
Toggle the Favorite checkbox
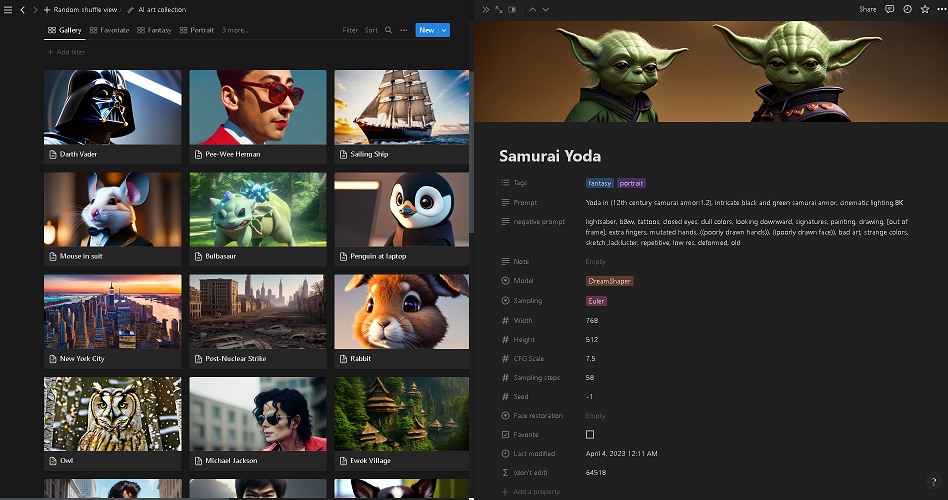click(590, 435)
